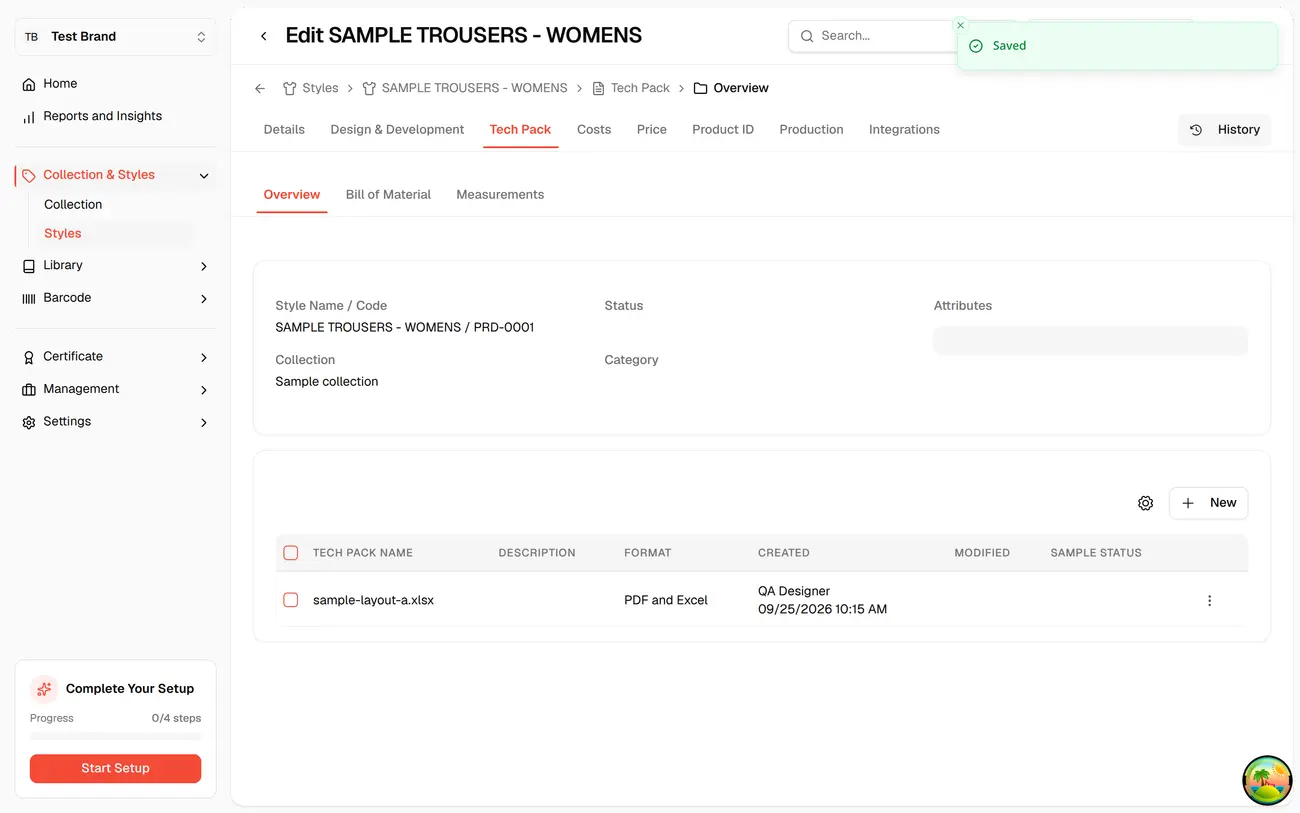The width and height of the screenshot is (1300, 813).
Task: Select Styles in the sidebar
Action: 63,234
